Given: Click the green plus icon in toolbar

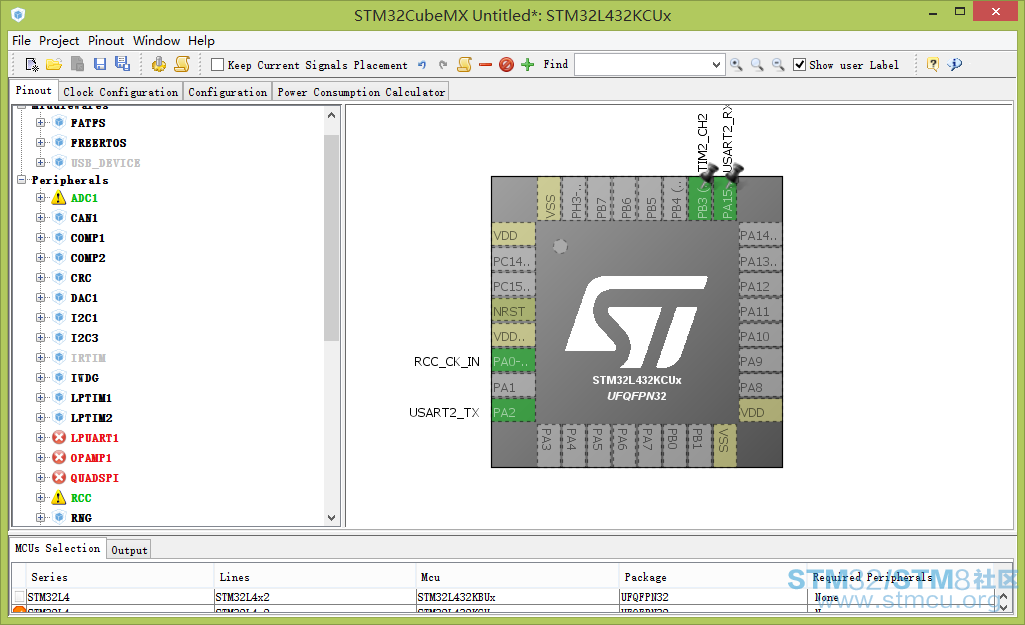Looking at the screenshot, I should pos(528,64).
